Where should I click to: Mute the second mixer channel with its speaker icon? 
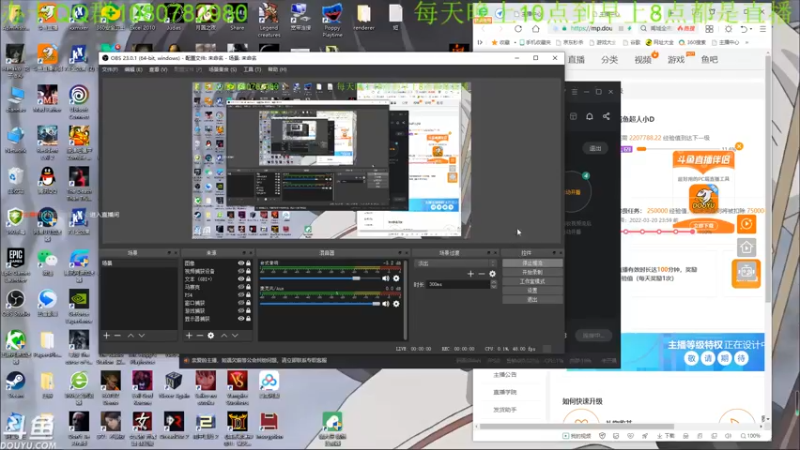pyautogui.click(x=386, y=304)
